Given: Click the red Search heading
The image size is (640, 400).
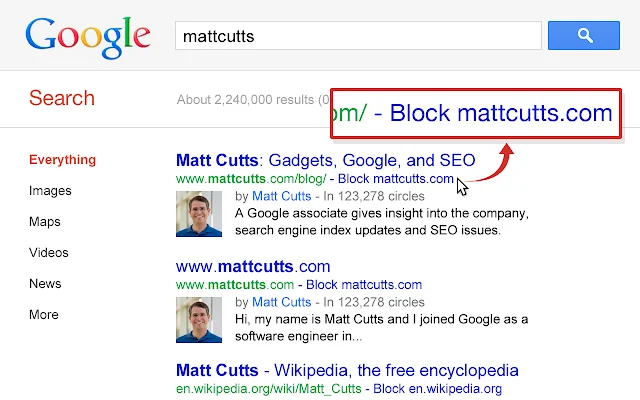Looking at the screenshot, I should [62, 98].
